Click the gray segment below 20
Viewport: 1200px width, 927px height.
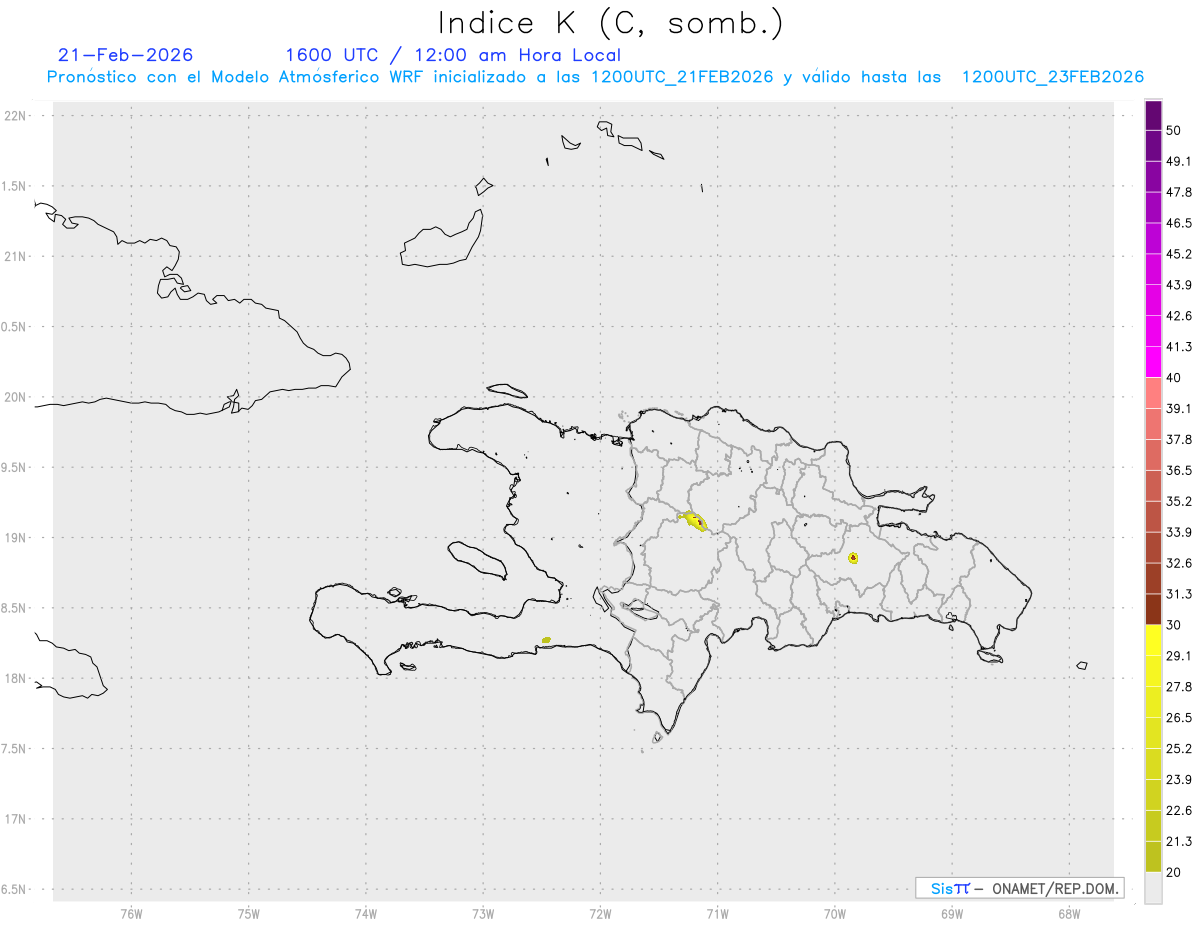click(x=1153, y=887)
